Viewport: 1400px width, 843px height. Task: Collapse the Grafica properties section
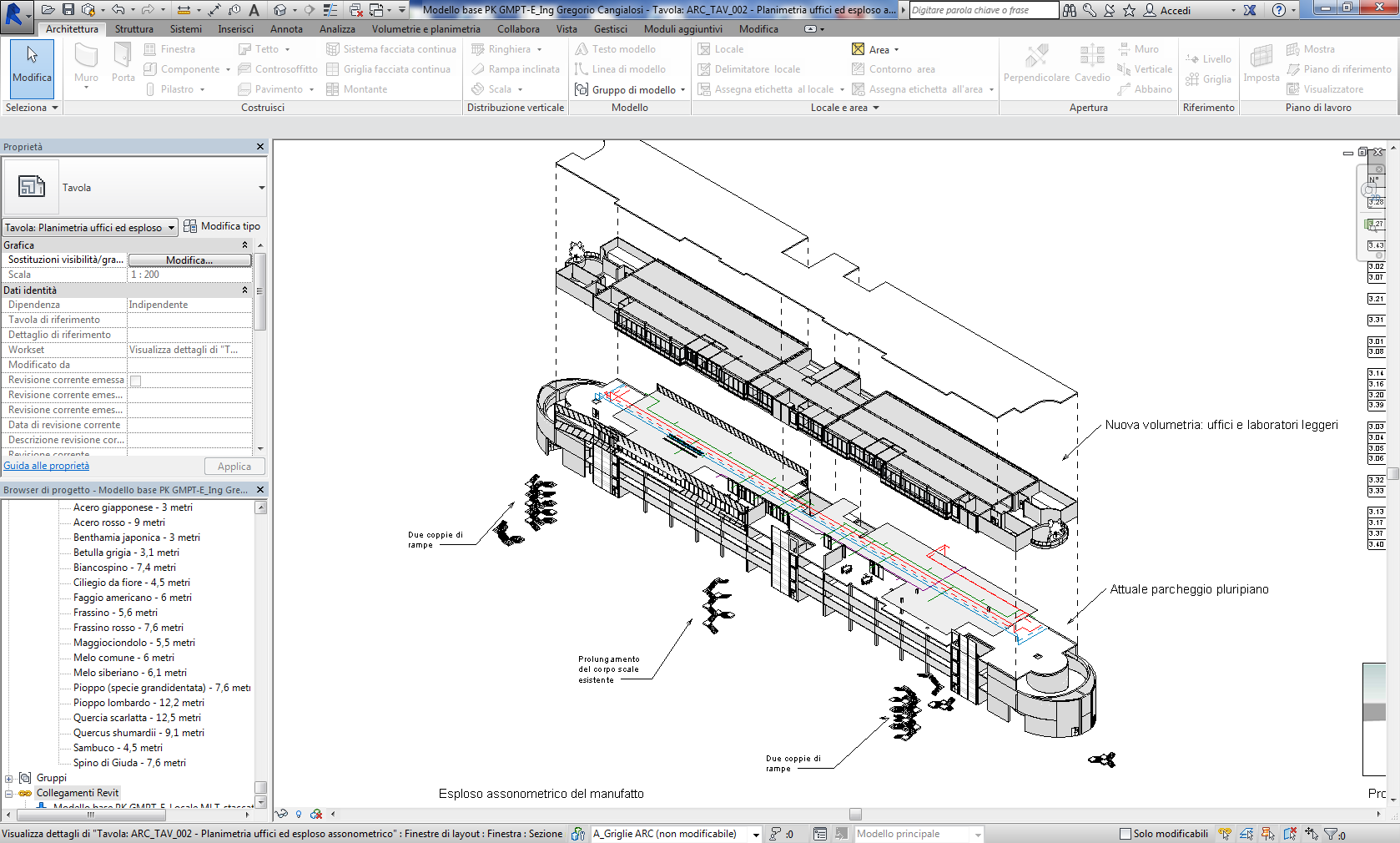[x=244, y=245]
